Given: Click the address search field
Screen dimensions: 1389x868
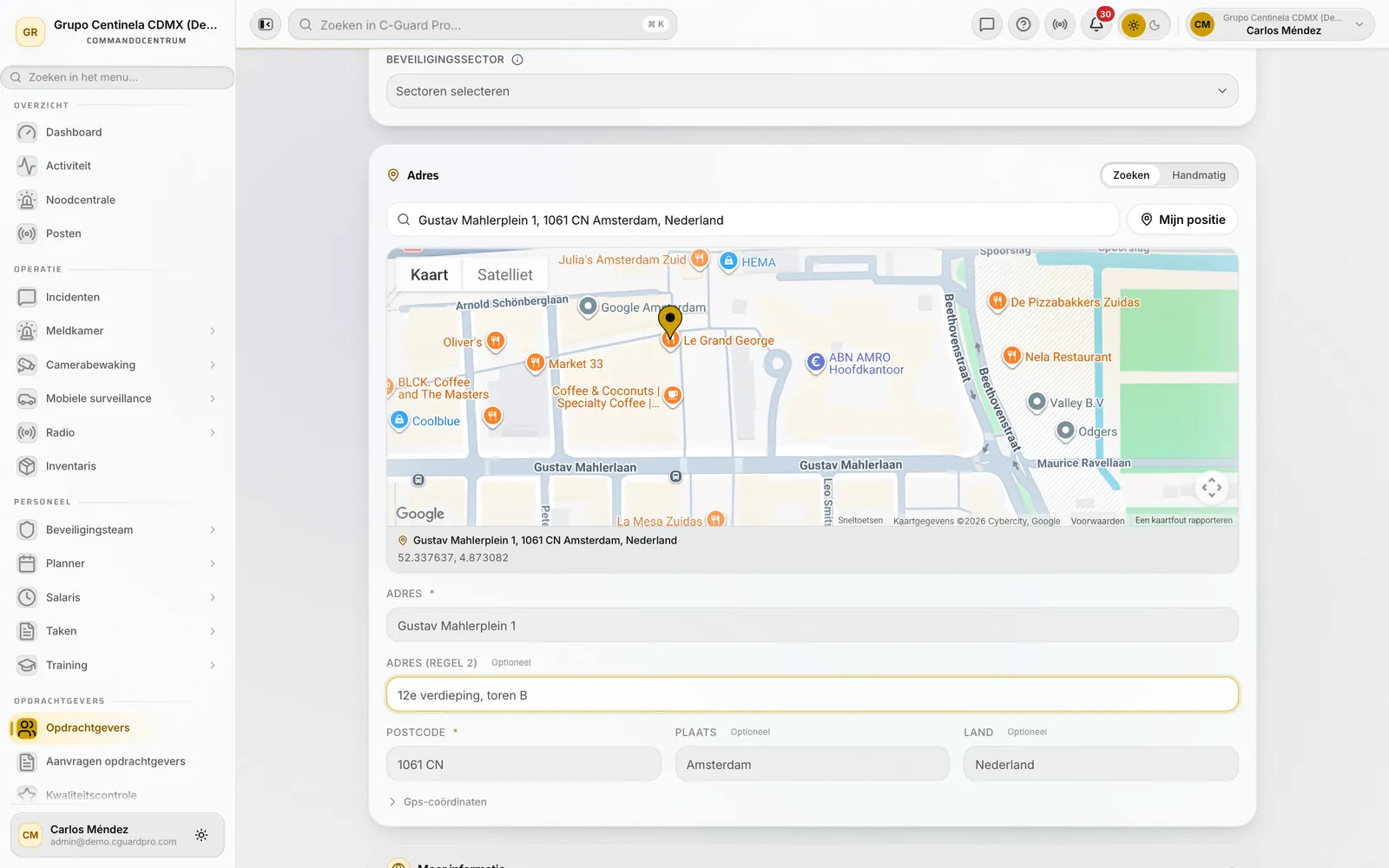Looking at the screenshot, I should click(753, 220).
